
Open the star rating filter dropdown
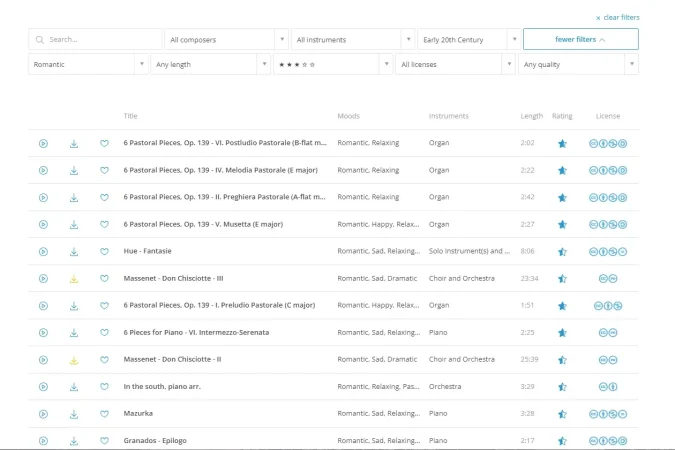(x=333, y=64)
